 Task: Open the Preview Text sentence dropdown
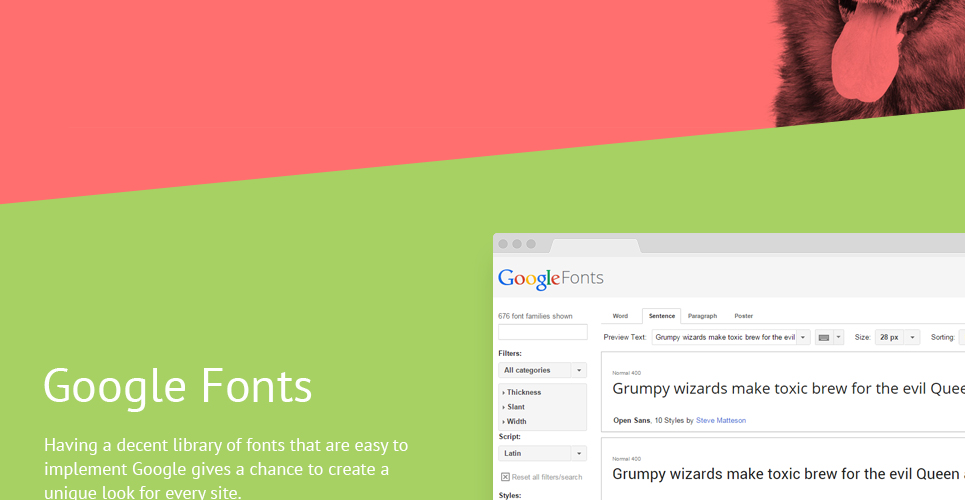(x=803, y=337)
